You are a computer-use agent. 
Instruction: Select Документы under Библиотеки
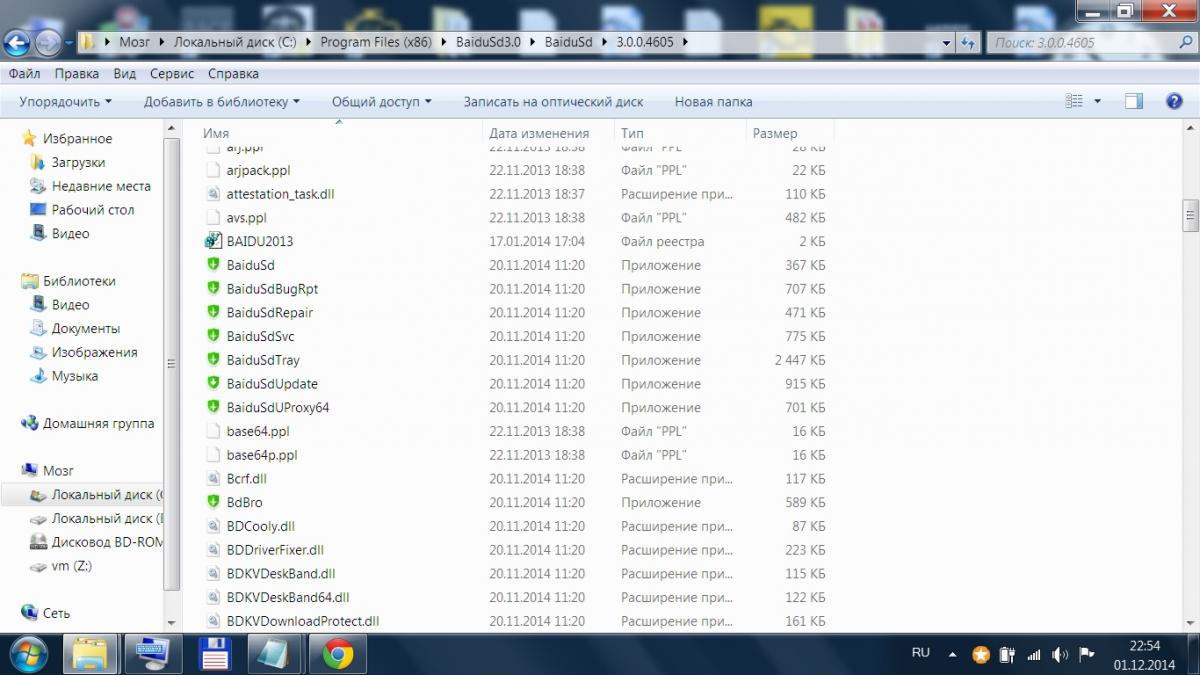(86, 328)
